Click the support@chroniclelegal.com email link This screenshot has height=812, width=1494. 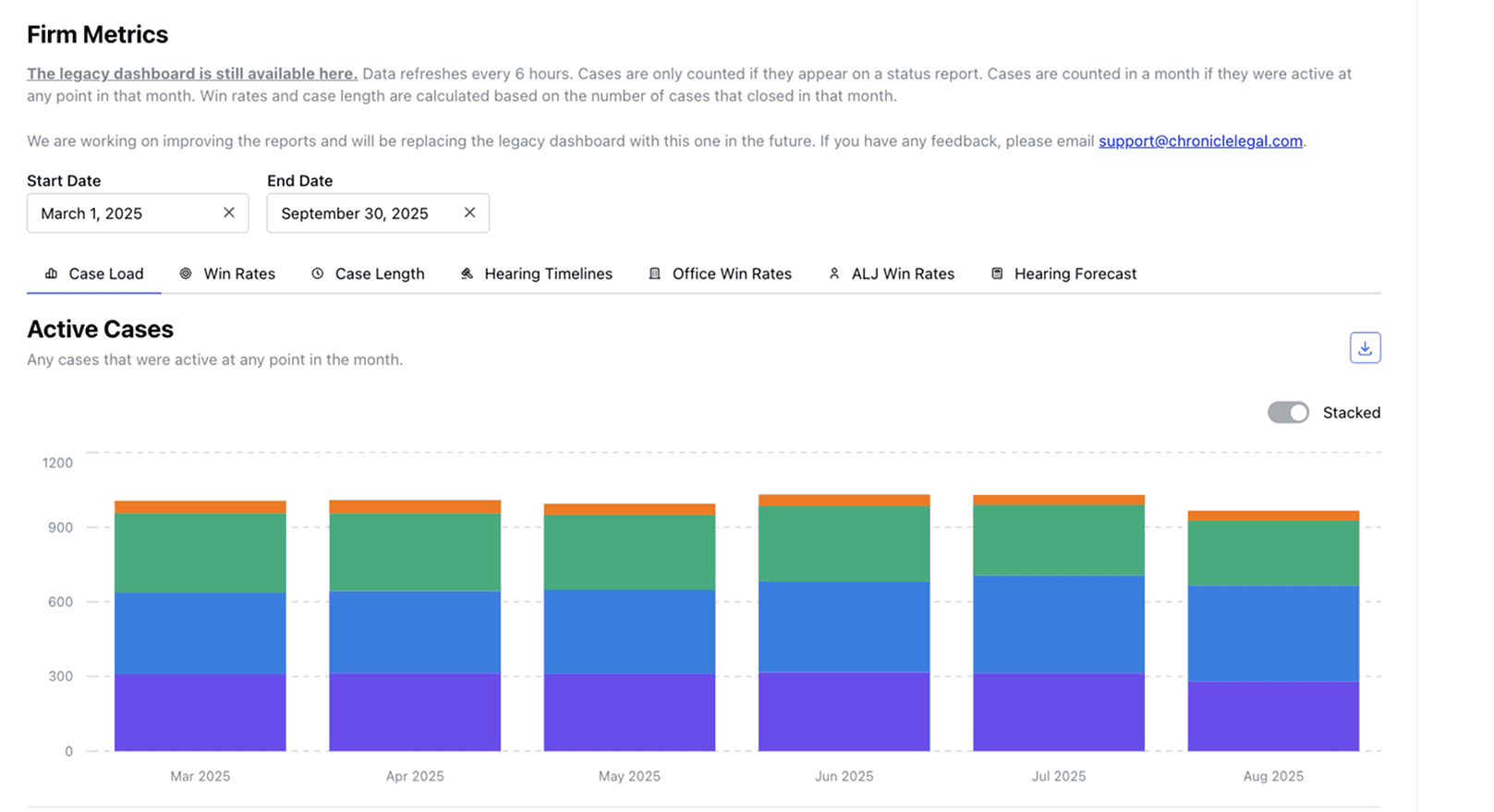pyautogui.click(x=1200, y=141)
